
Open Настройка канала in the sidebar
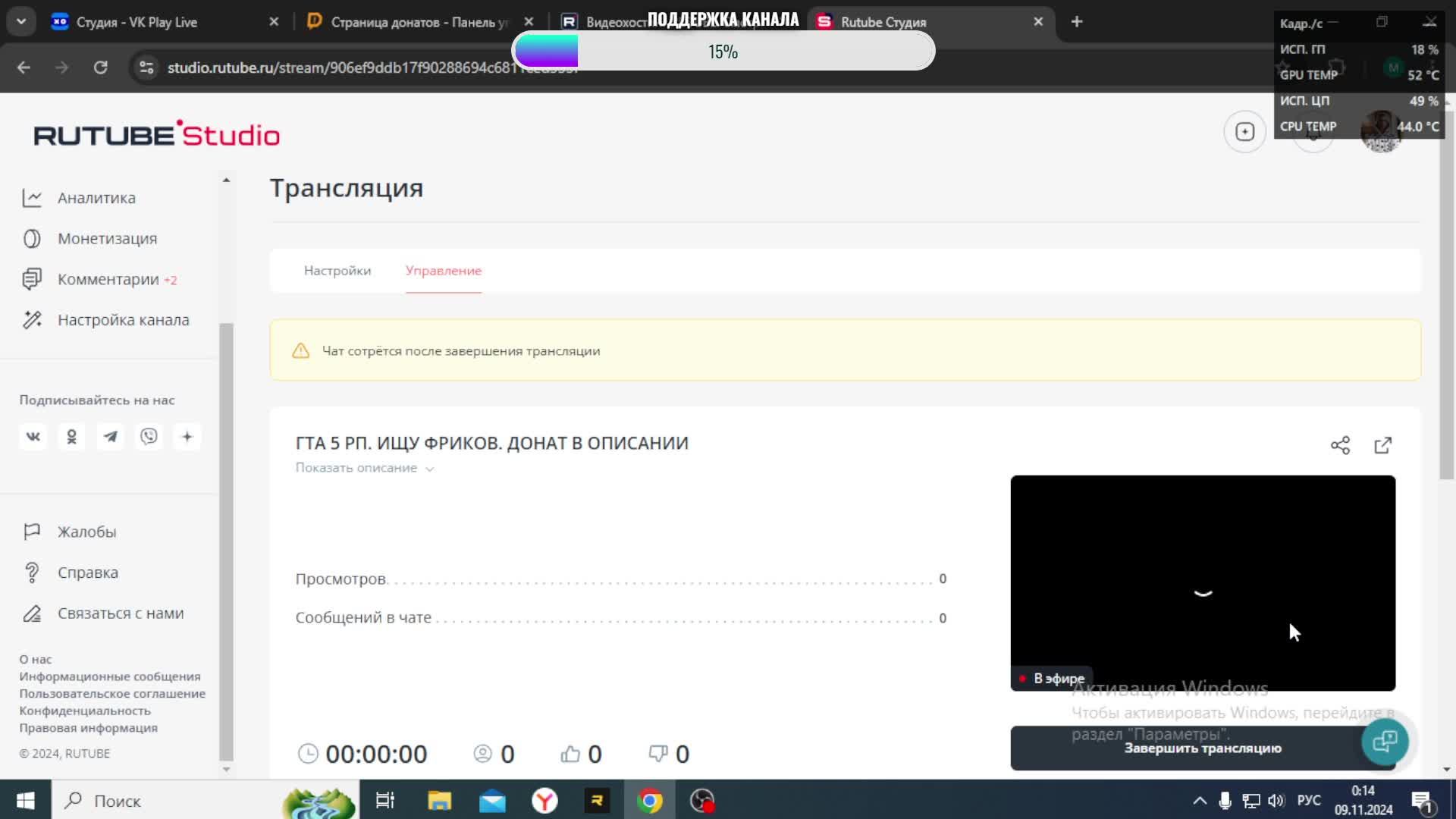point(105,320)
